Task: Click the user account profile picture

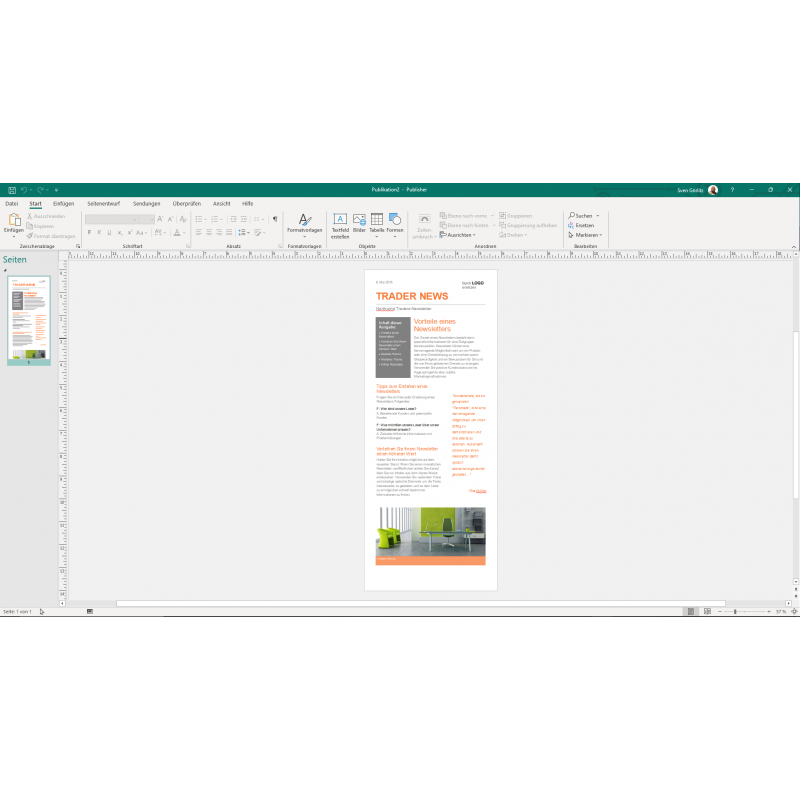Action: [713, 189]
